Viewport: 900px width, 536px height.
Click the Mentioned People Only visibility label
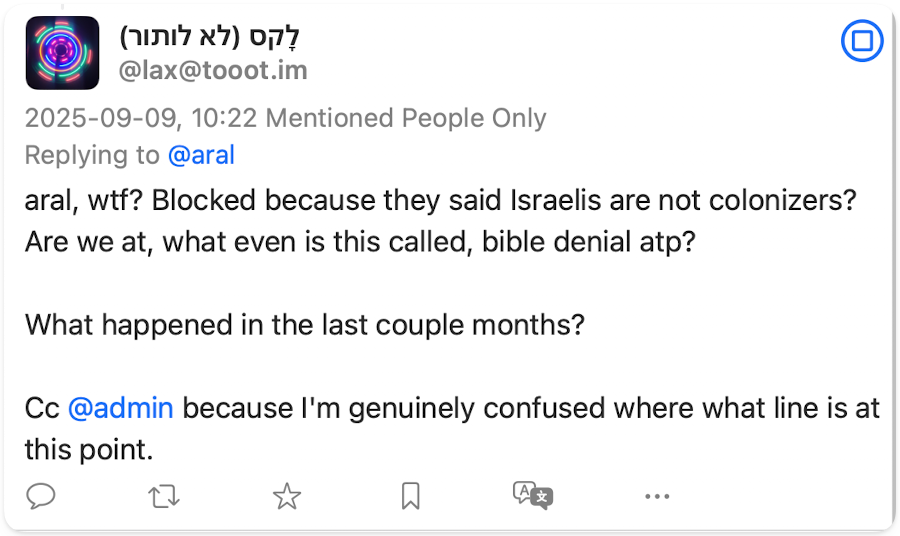coord(406,118)
